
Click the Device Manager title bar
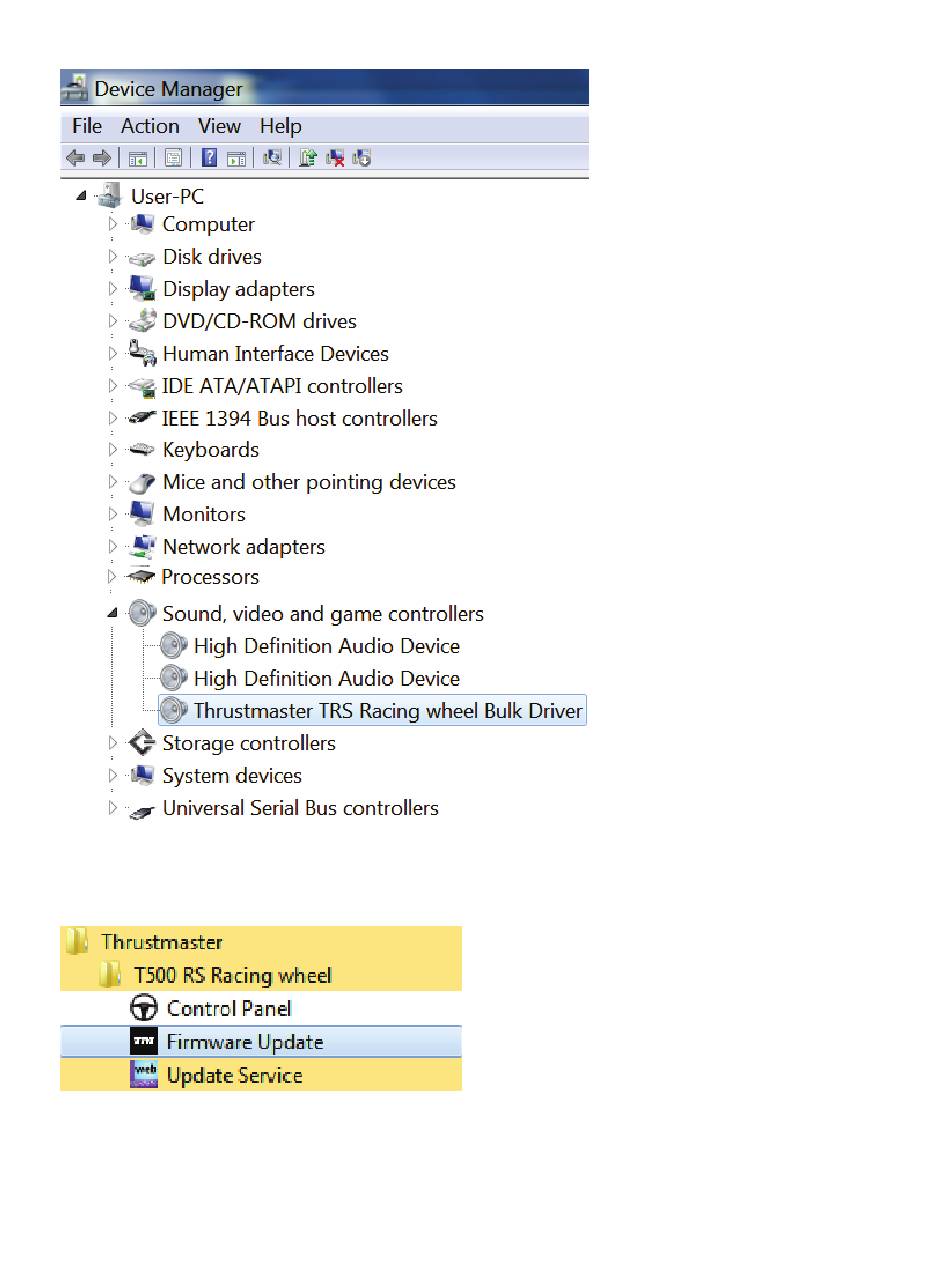(324, 88)
